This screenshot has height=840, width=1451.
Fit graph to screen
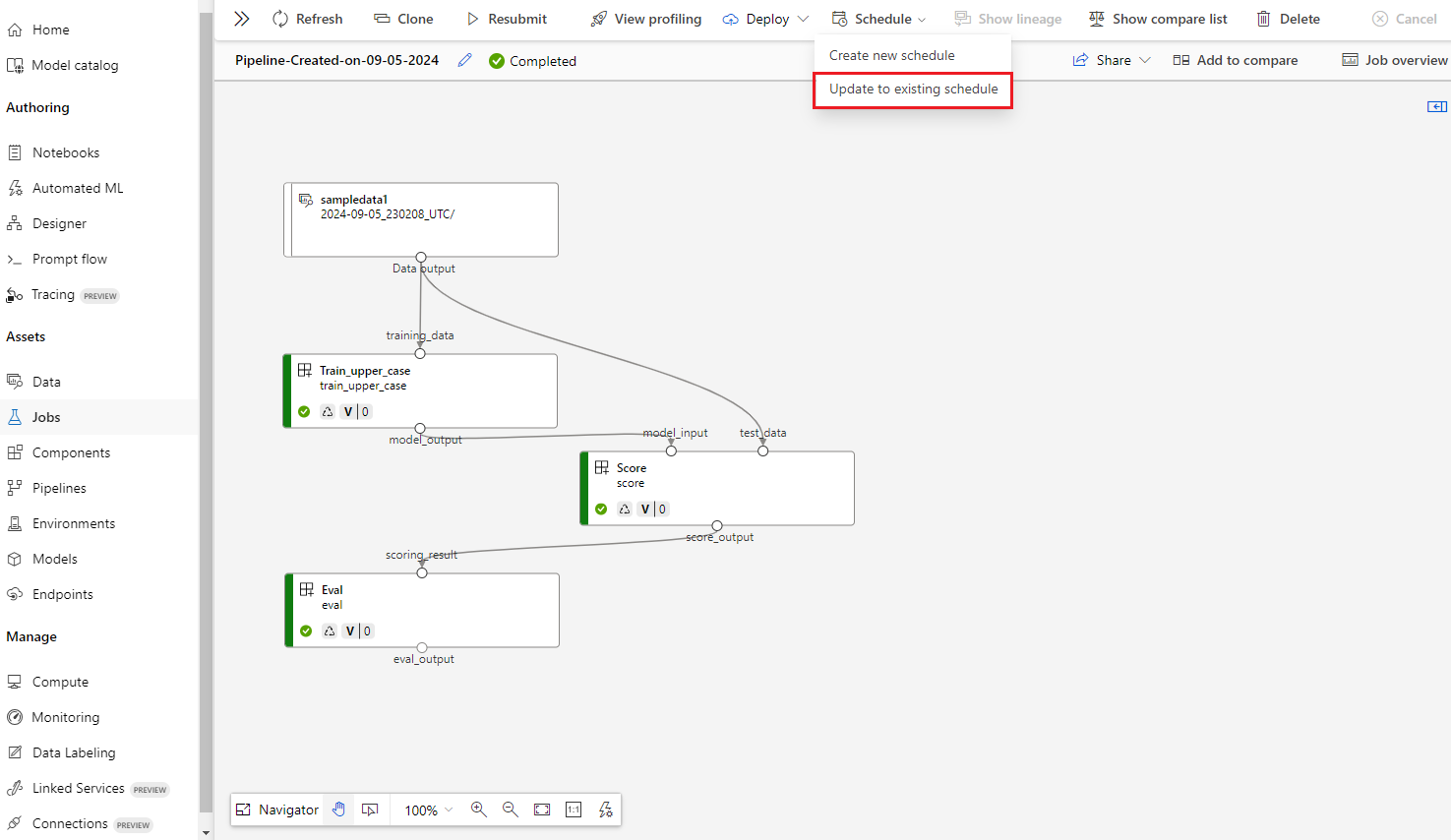[542, 810]
